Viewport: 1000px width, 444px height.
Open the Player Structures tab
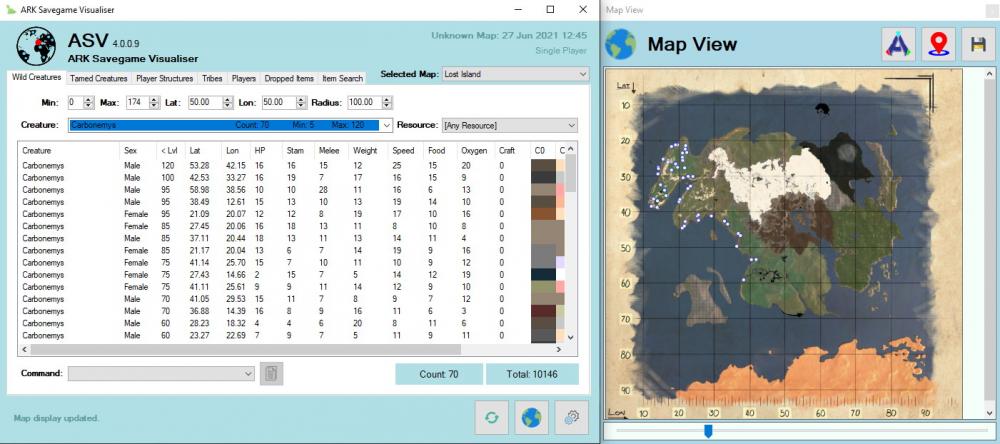coord(163,78)
